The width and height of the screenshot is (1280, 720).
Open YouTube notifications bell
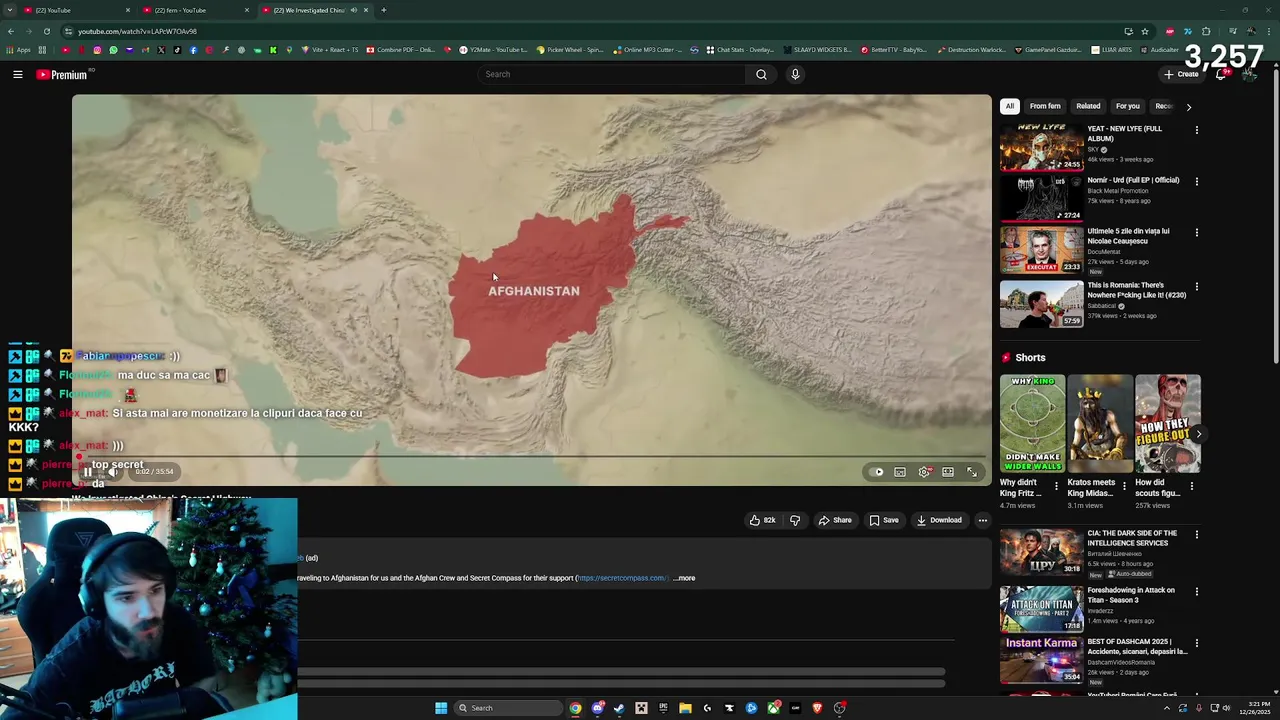(x=1221, y=74)
